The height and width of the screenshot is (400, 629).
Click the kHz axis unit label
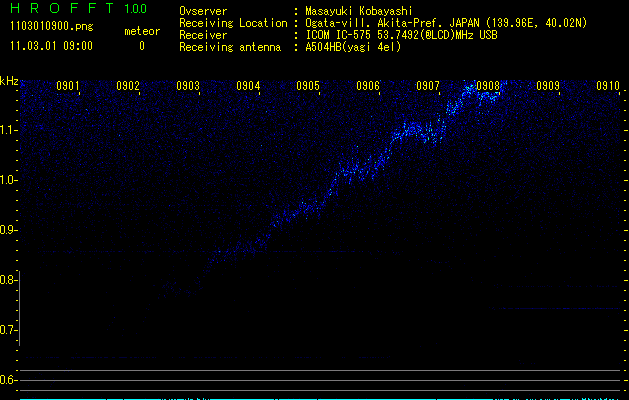click(9, 81)
